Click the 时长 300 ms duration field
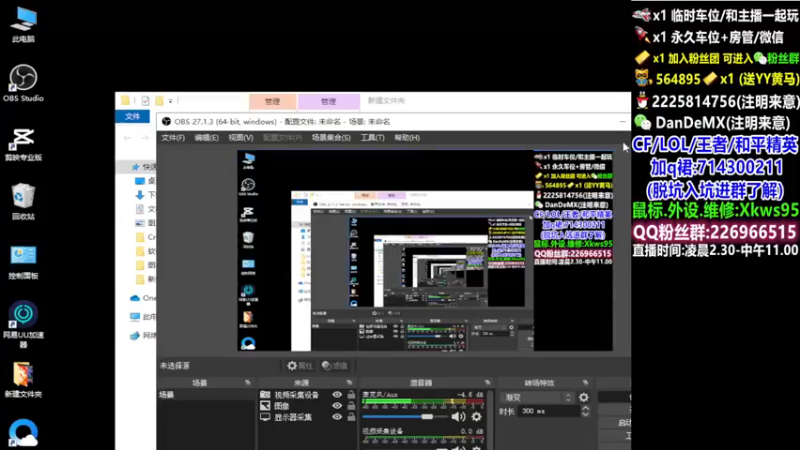The height and width of the screenshot is (450, 800). pos(547,411)
